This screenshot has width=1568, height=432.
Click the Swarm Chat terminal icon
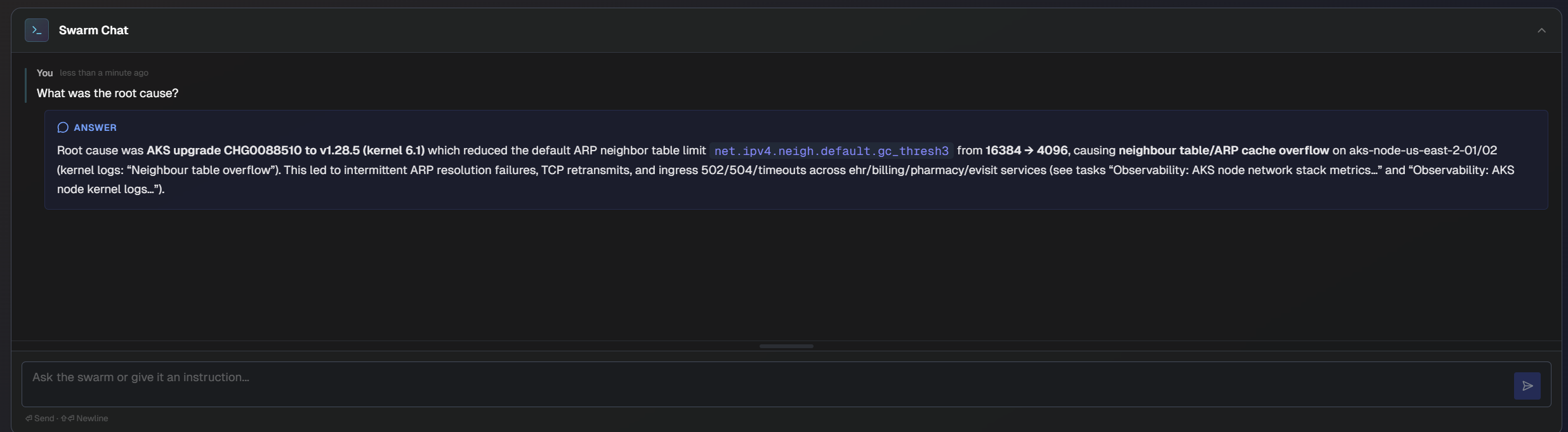coord(37,30)
